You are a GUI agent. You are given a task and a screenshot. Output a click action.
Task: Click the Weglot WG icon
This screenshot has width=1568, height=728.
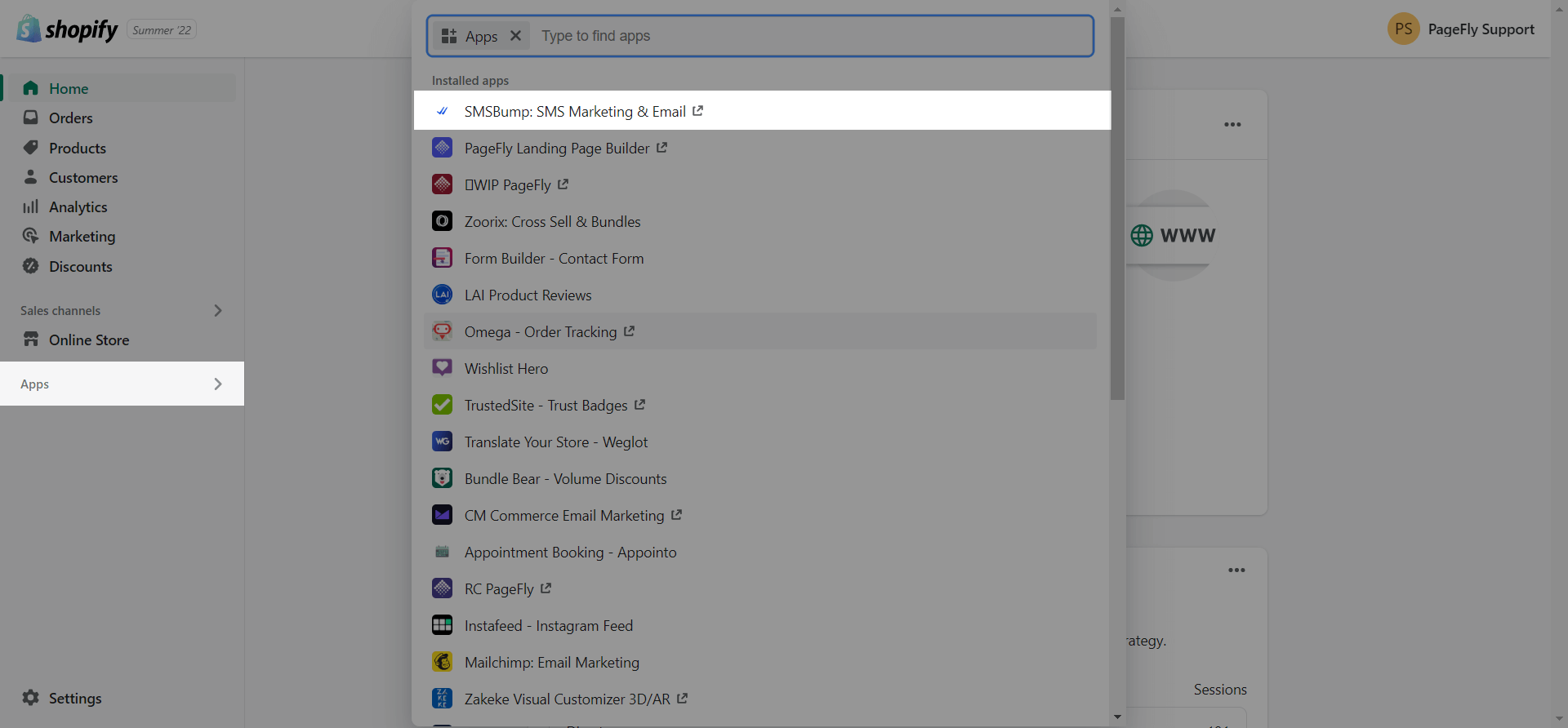(x=442, y=442)
